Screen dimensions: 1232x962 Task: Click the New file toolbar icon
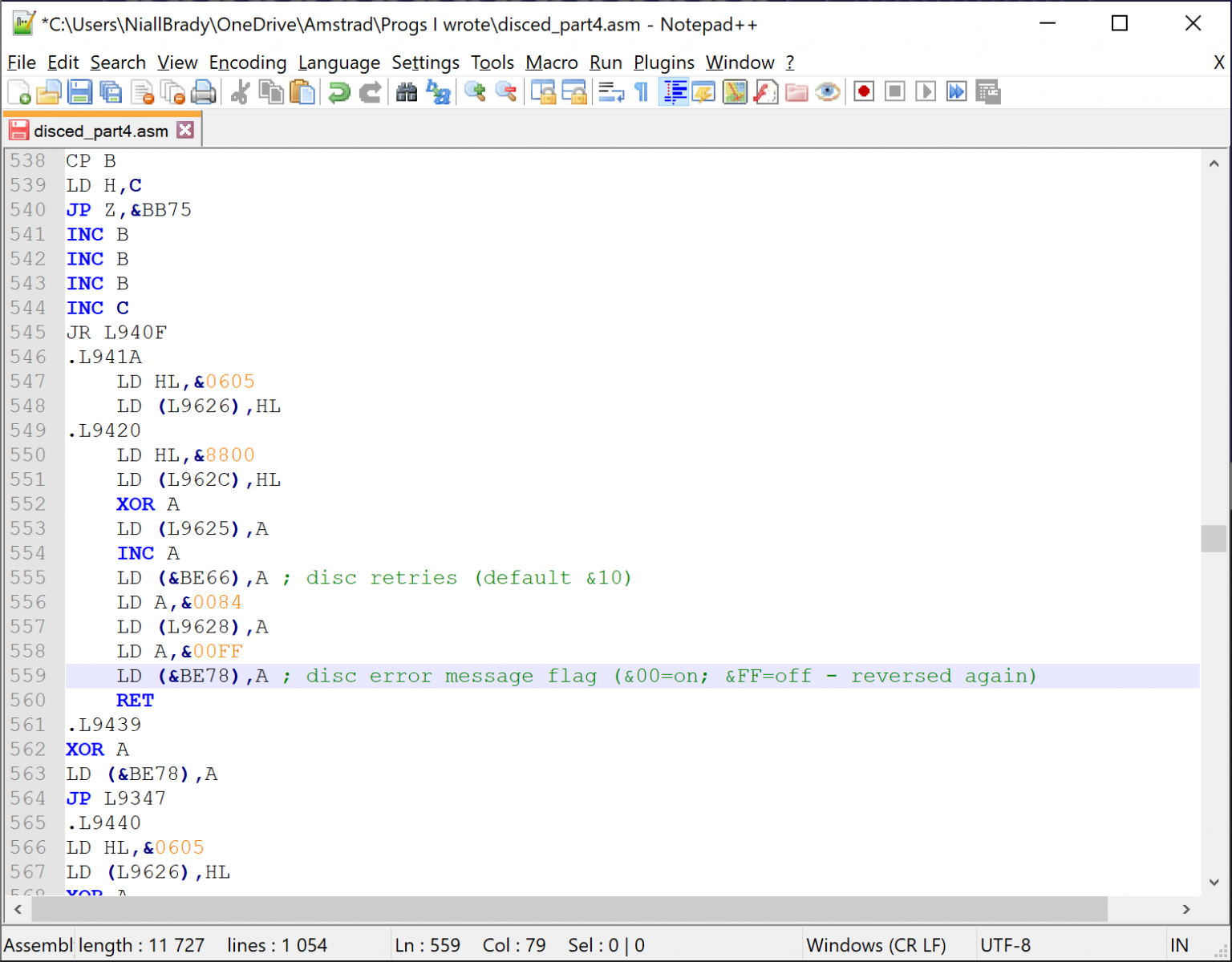(x=19, y=92)
